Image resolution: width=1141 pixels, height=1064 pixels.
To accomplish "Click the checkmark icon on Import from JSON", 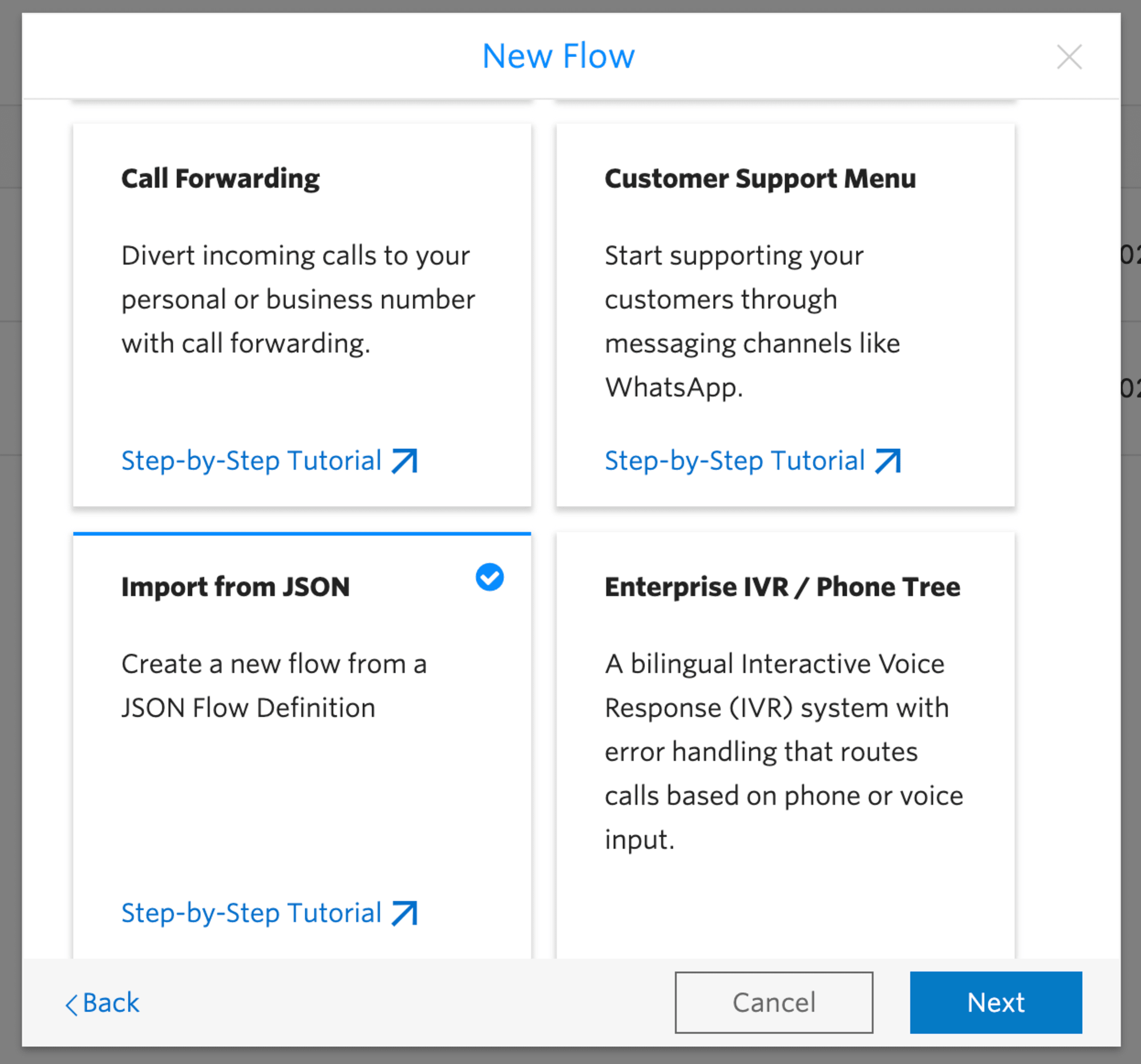I will coord(490,576).
